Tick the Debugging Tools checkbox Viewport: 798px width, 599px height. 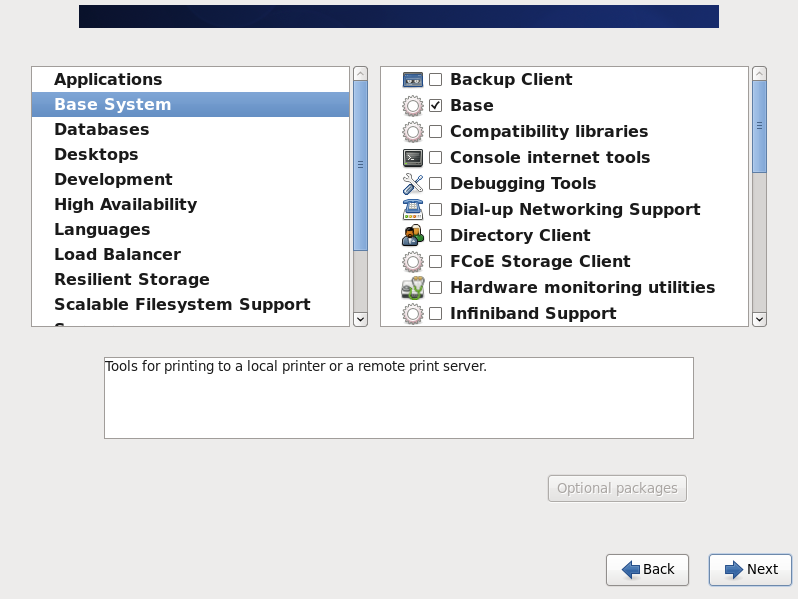[436, 184]
